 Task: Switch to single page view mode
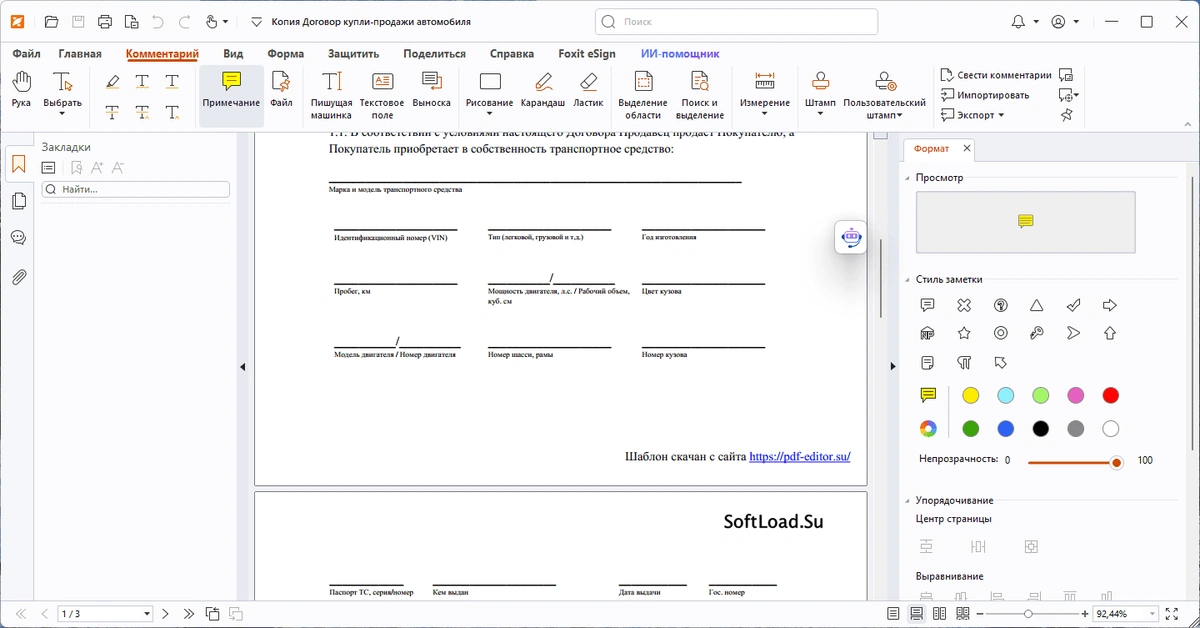click(x=893, y=613)
